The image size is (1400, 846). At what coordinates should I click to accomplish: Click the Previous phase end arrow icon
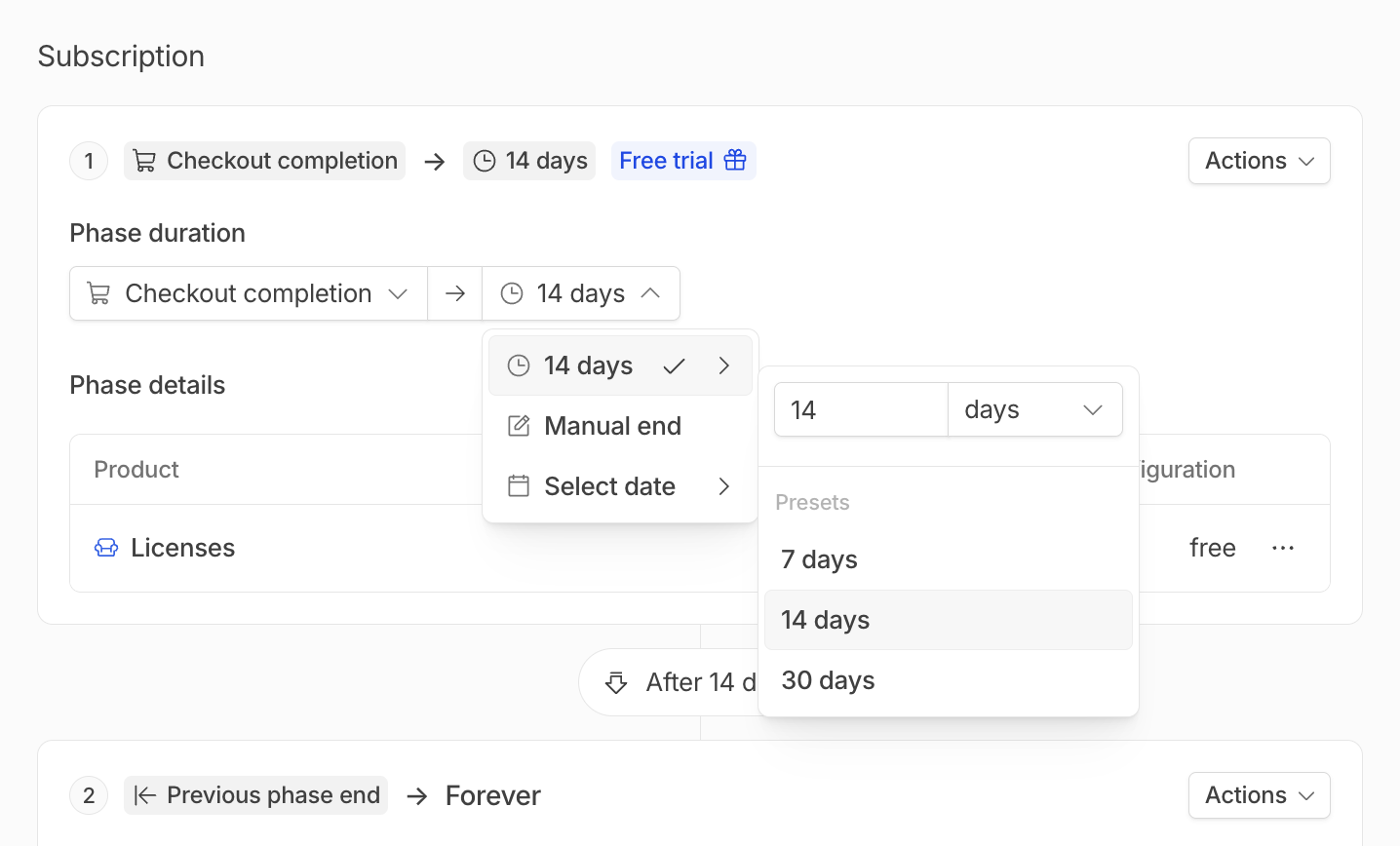(145, 795)
